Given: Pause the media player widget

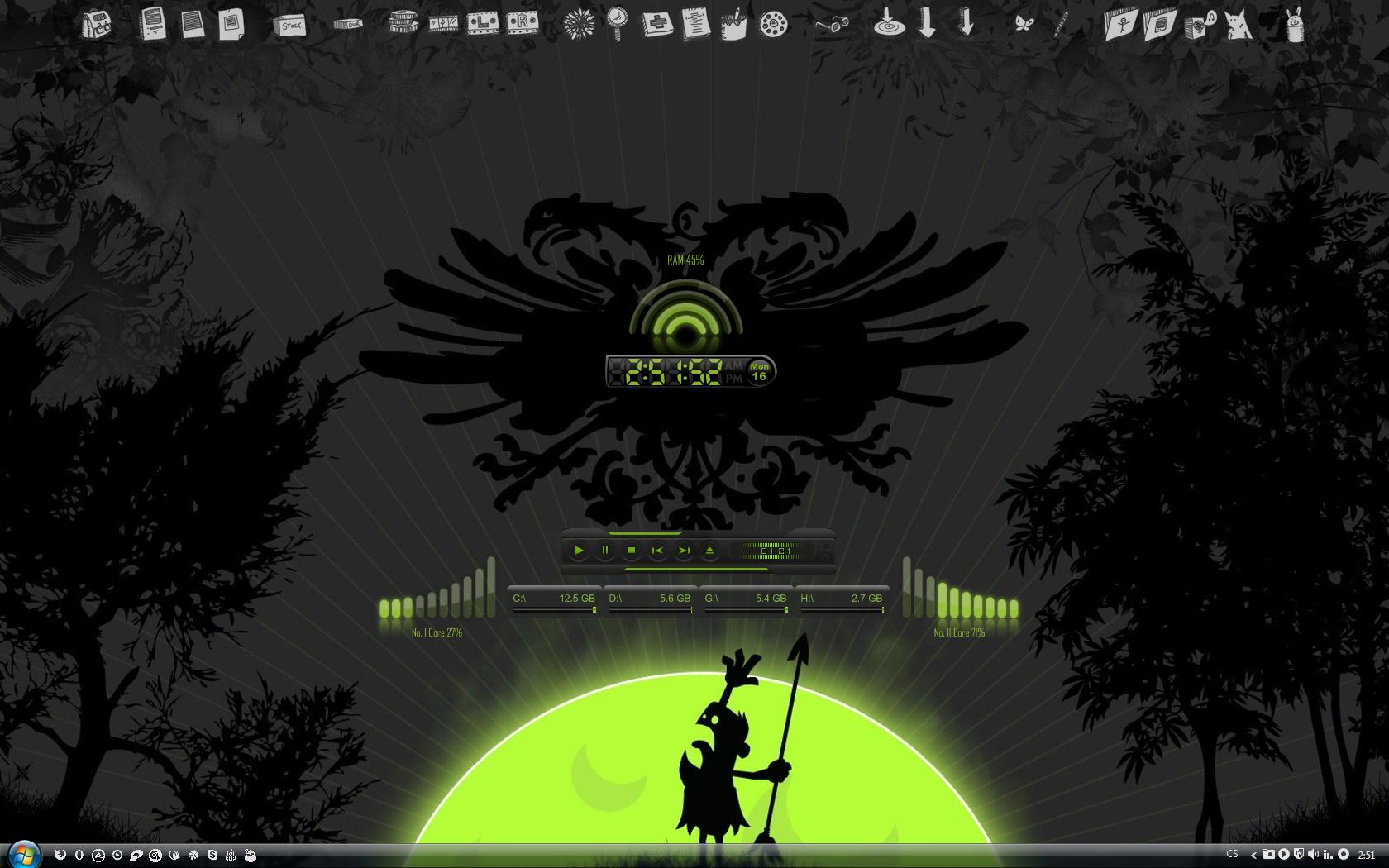Looking at the screenshot, I should click(605, 550).
